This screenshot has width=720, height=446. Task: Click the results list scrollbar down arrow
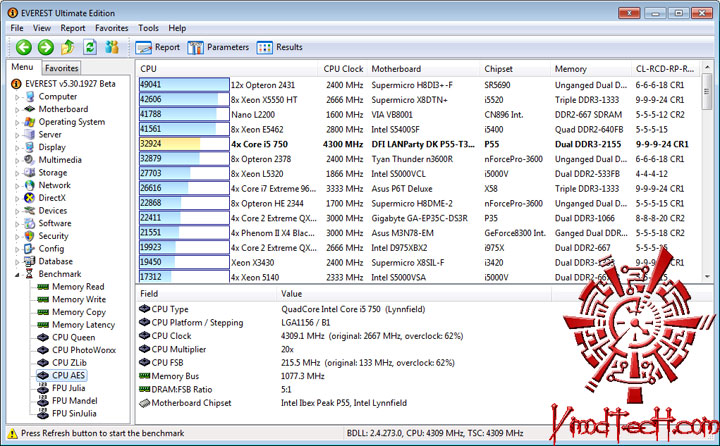(x=707, y=277)
